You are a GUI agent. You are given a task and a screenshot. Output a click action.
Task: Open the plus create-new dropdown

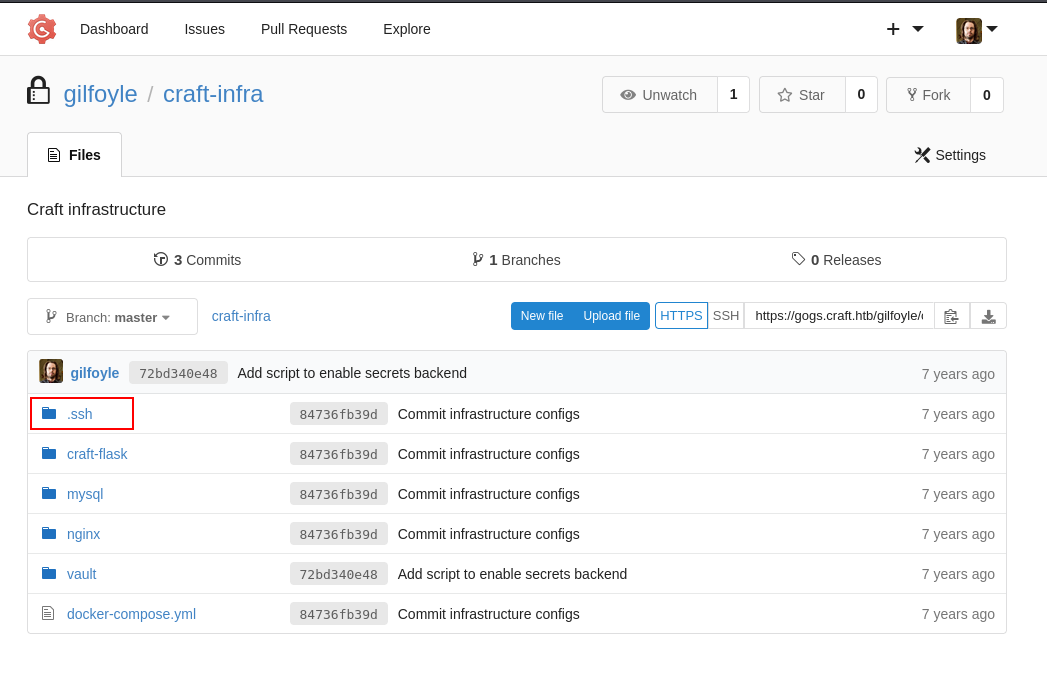coord(905,29)
